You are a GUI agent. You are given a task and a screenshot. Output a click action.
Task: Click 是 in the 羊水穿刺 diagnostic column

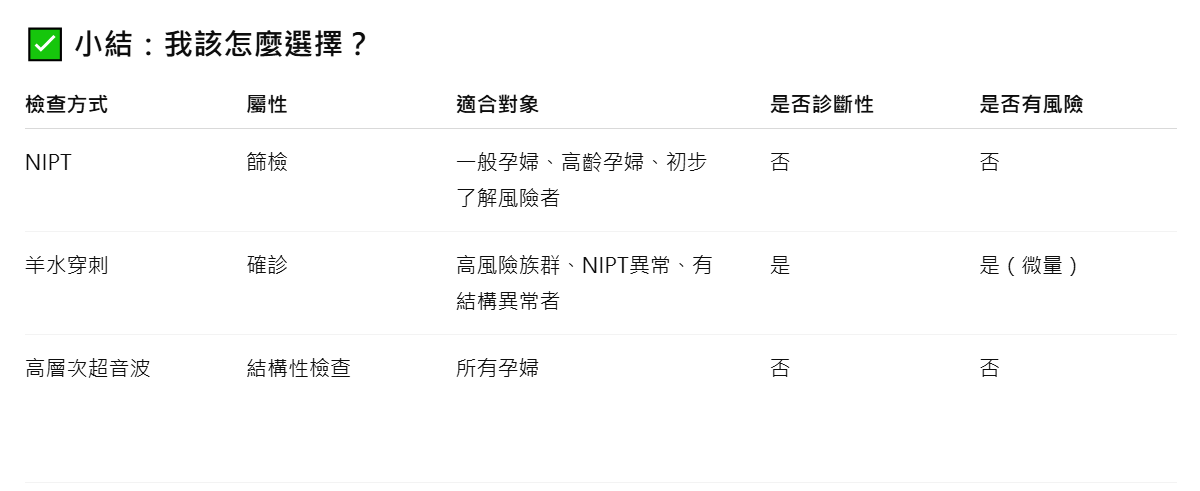click(780, 266)
